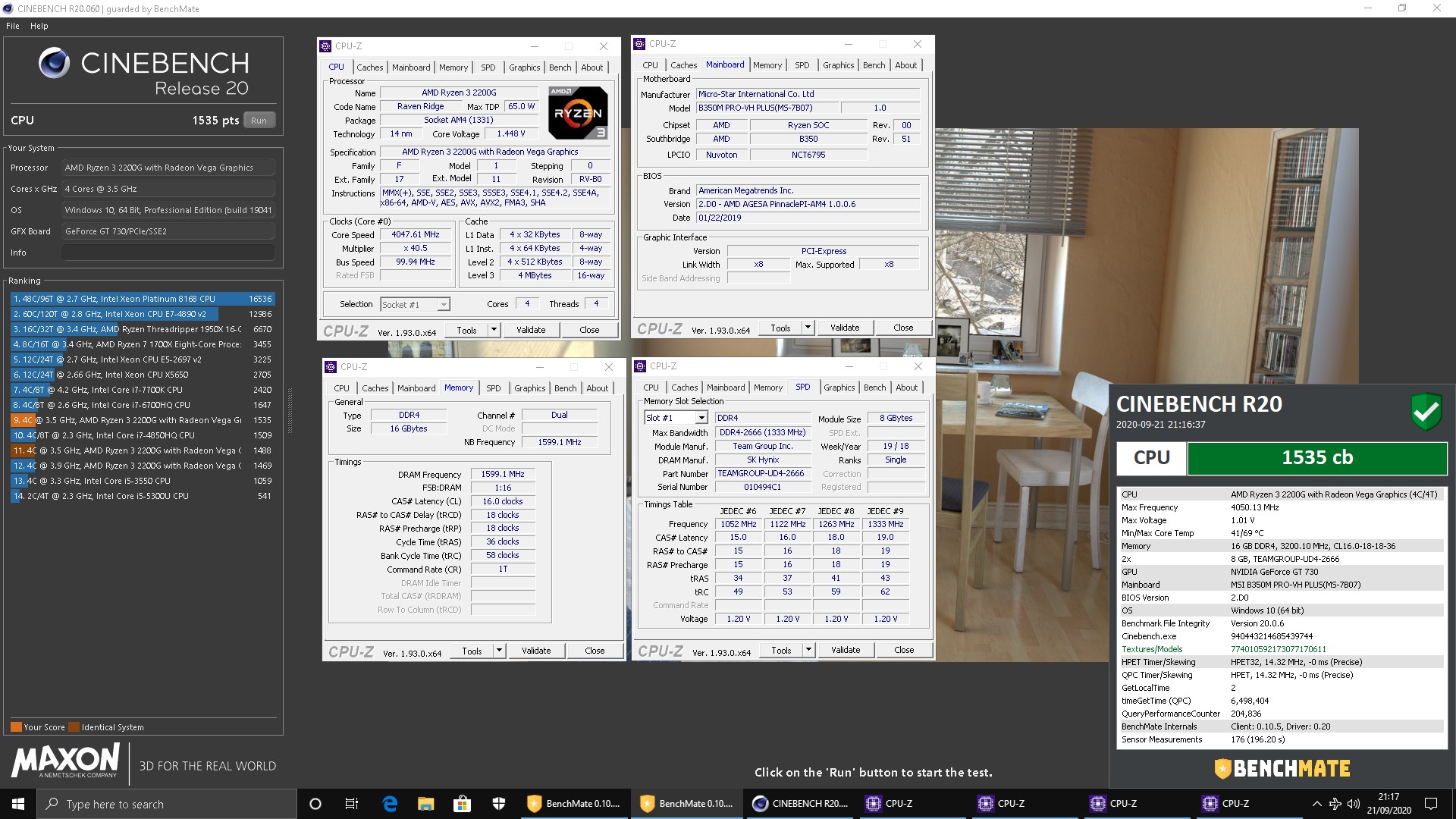Expand the Slot #1 memory slot dropdown
The height and width of the screenshot is (819, 1456).
point(701,418)
